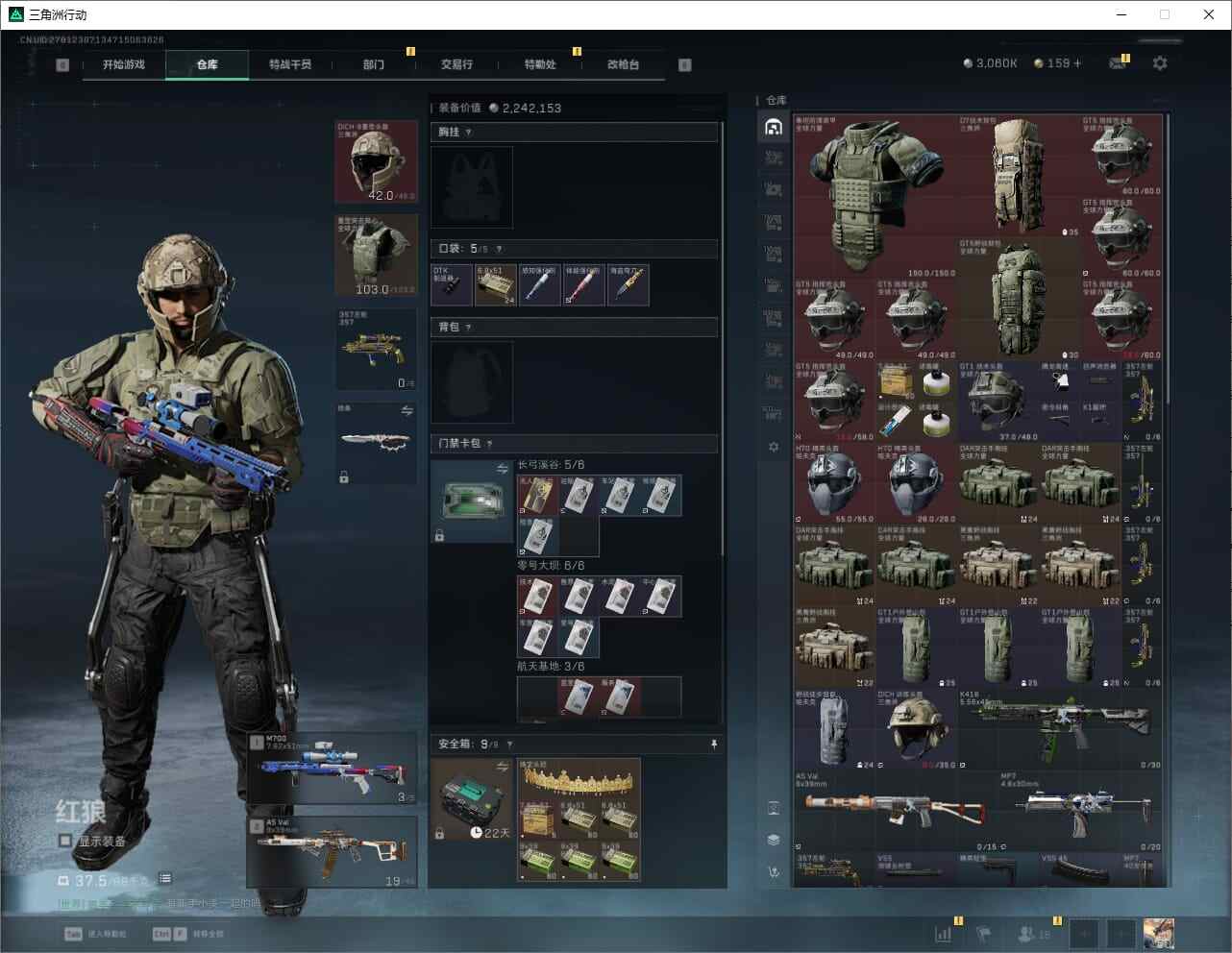Image resolution: width=1232 pixels, height=953 pixels.
Task: Go to the 改枪台 tab
Action: pos(623,64)
